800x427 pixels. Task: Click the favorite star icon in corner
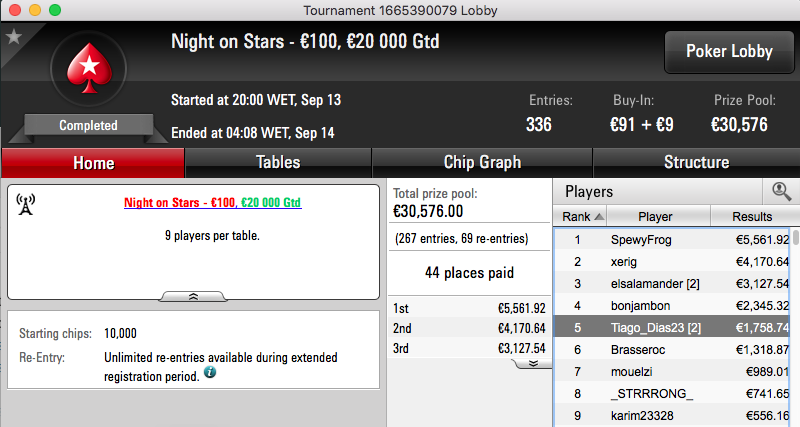point(14,37)
